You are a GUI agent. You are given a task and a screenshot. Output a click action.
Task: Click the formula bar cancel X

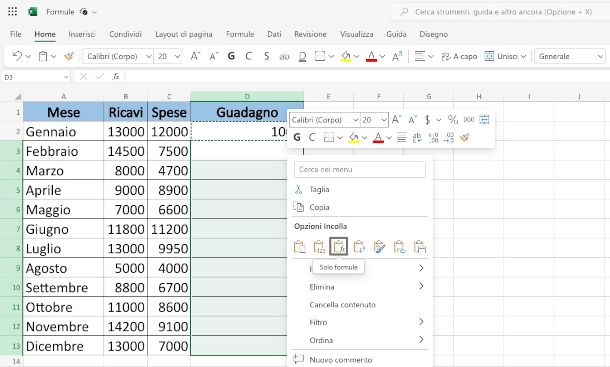83,77
